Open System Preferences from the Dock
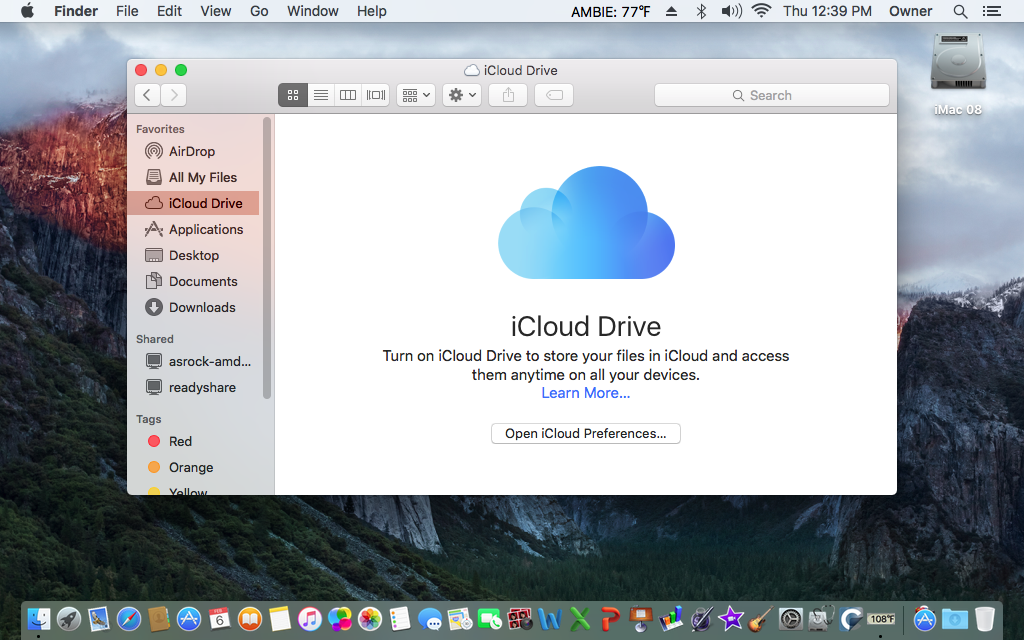 pyautogui.click(x=790, y=618)
